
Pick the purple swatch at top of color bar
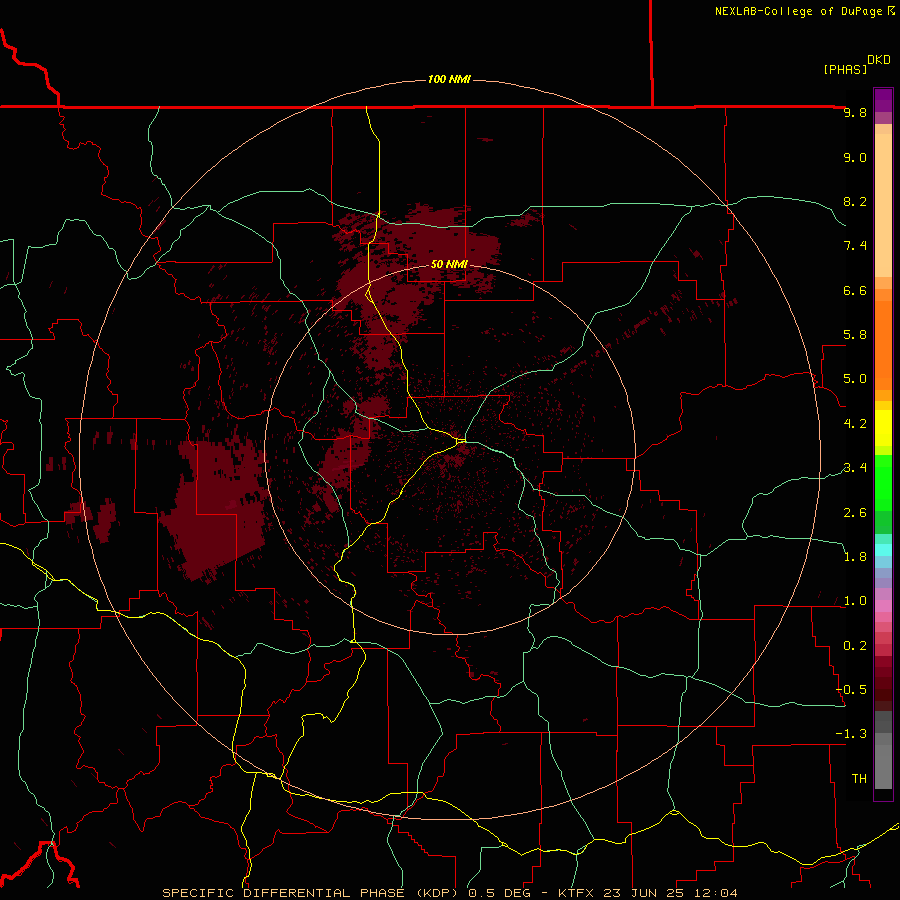pos(883,100)
